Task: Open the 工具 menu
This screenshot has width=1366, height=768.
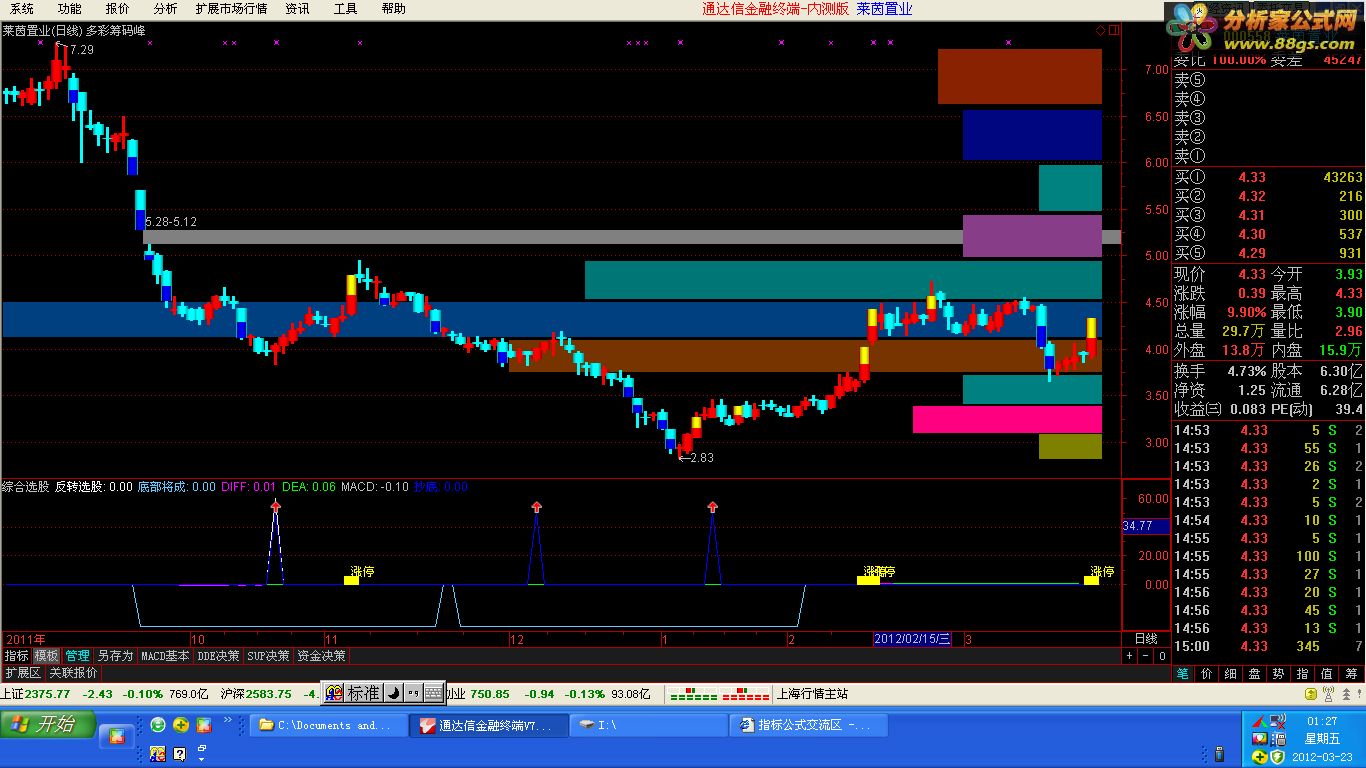Action: (x=345, y=9)
